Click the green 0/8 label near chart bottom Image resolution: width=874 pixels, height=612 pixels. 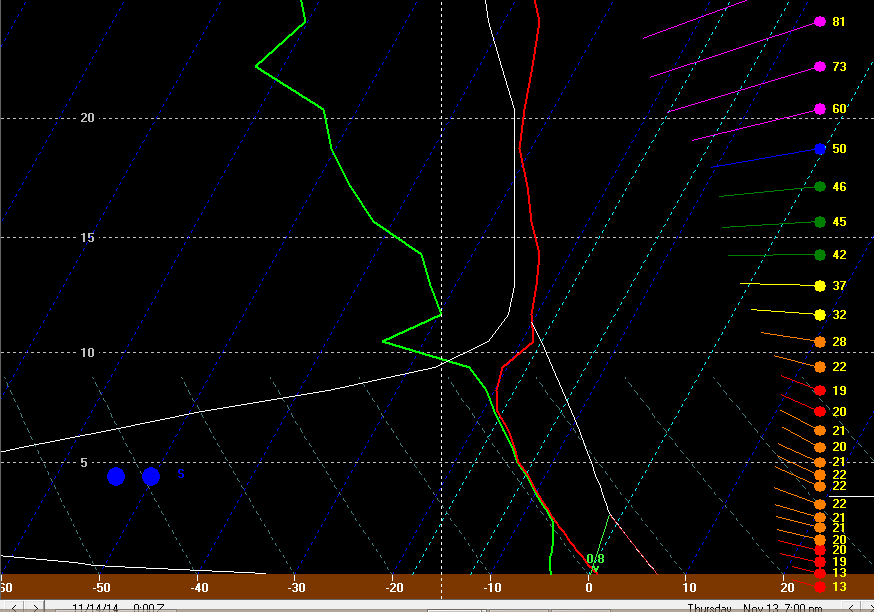pos(595,558)
